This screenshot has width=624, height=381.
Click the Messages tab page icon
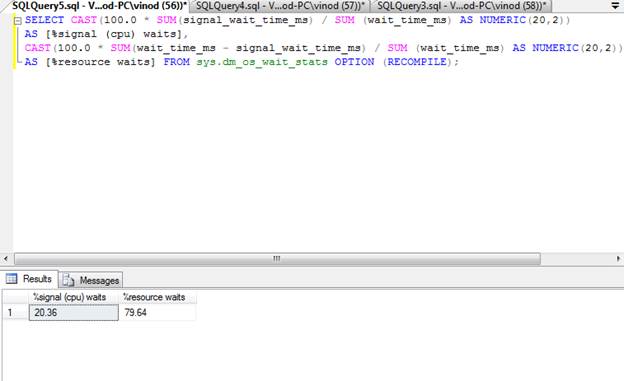(68, 280)
